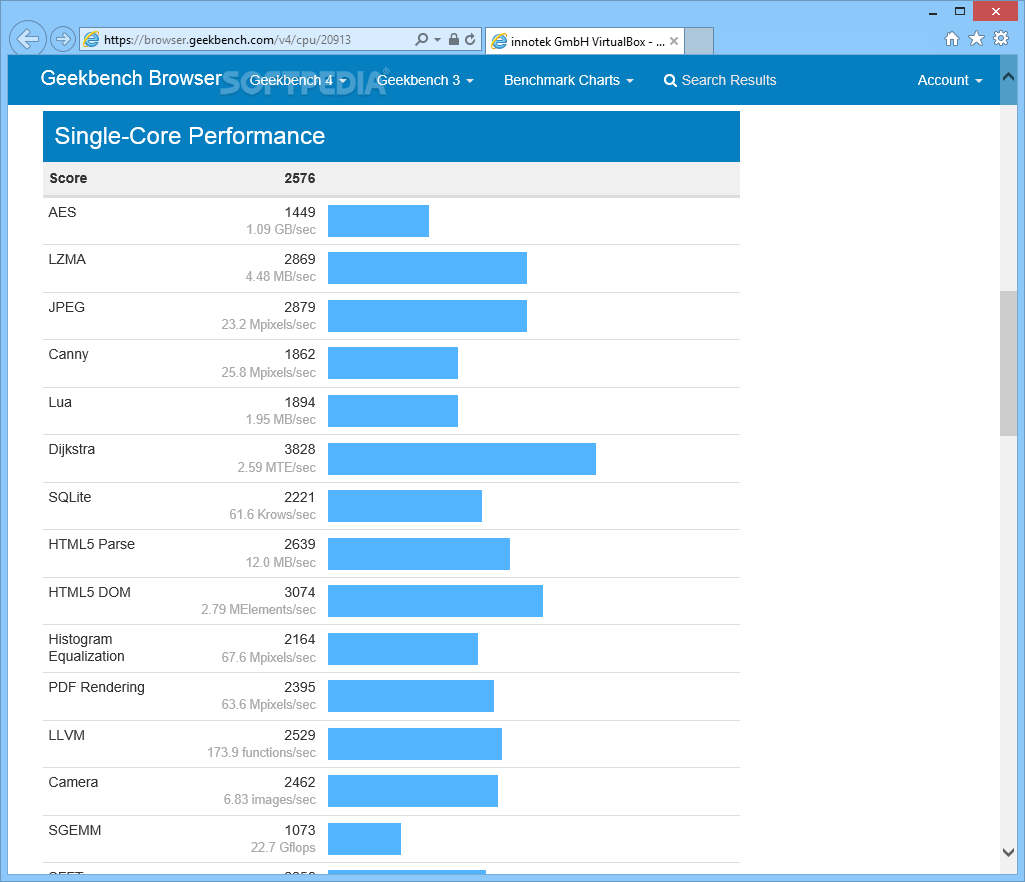This screenshot has width=1025, height=882.
Task: Maximize the browser window
Action: 960,11
